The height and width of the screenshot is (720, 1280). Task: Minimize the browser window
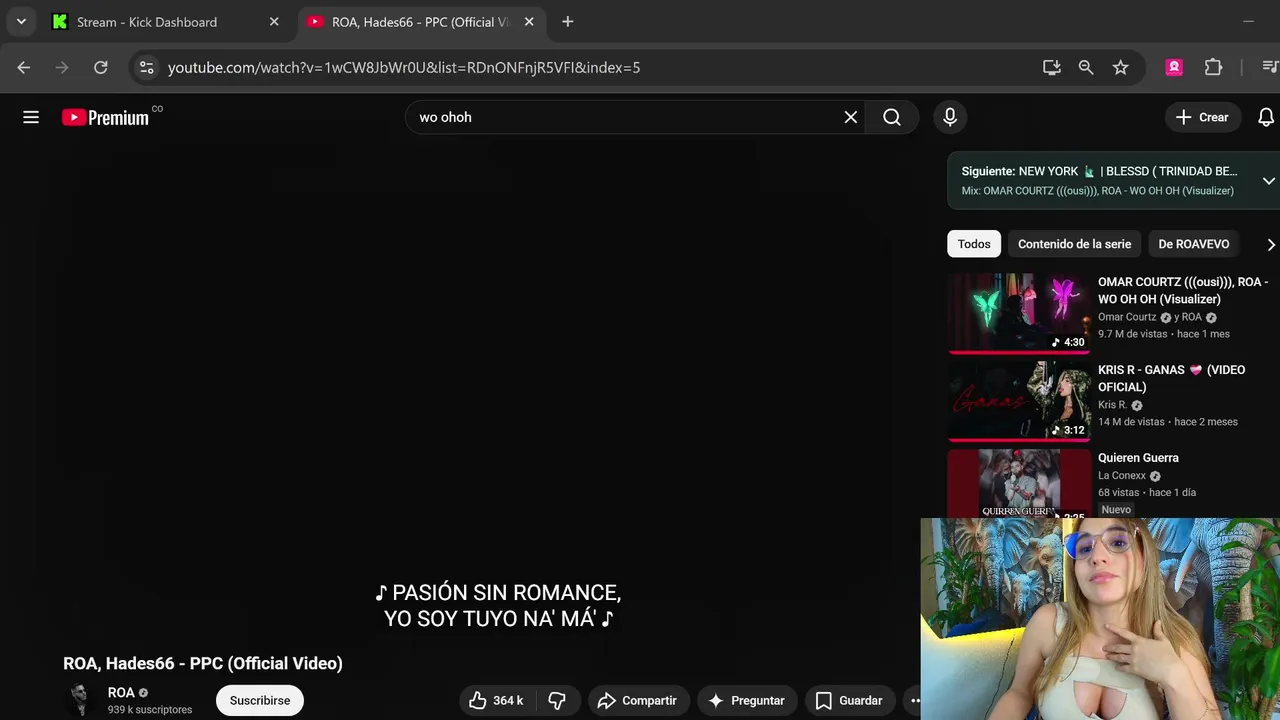[x=1248, y=21]
